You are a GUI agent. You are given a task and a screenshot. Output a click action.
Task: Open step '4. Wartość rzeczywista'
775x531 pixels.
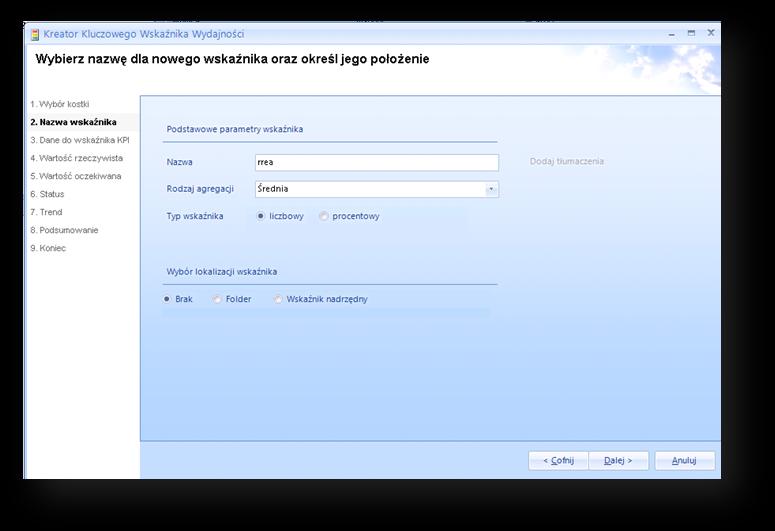pyautogui.click(x=76, y=158)
